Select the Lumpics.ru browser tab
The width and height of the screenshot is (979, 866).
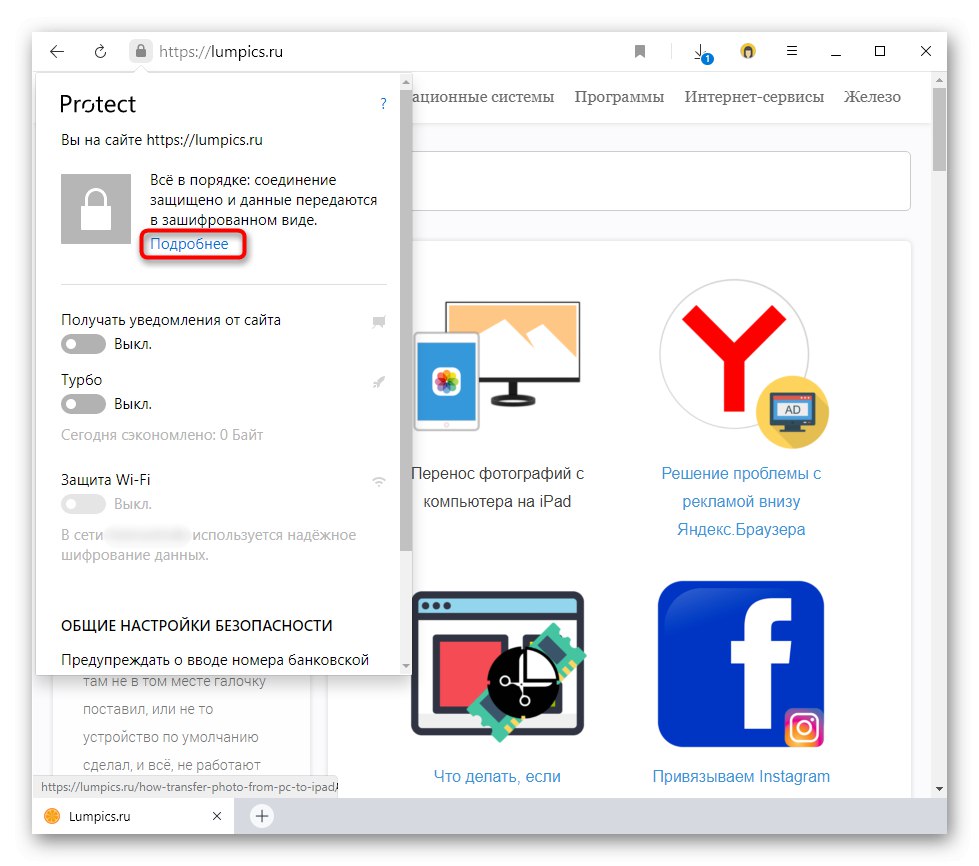pos(133,816)
